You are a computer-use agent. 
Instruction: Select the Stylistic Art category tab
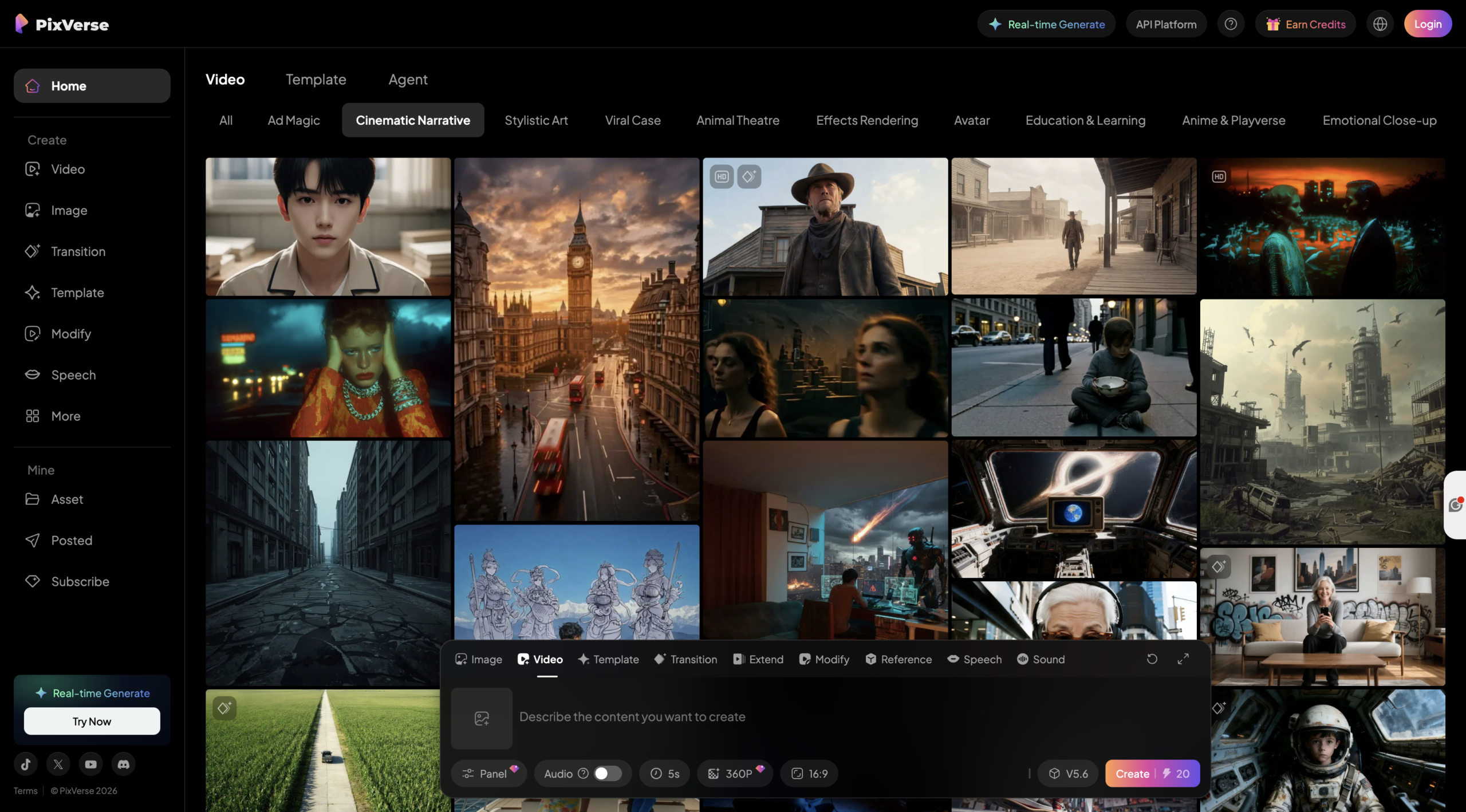tap(536, 120)
